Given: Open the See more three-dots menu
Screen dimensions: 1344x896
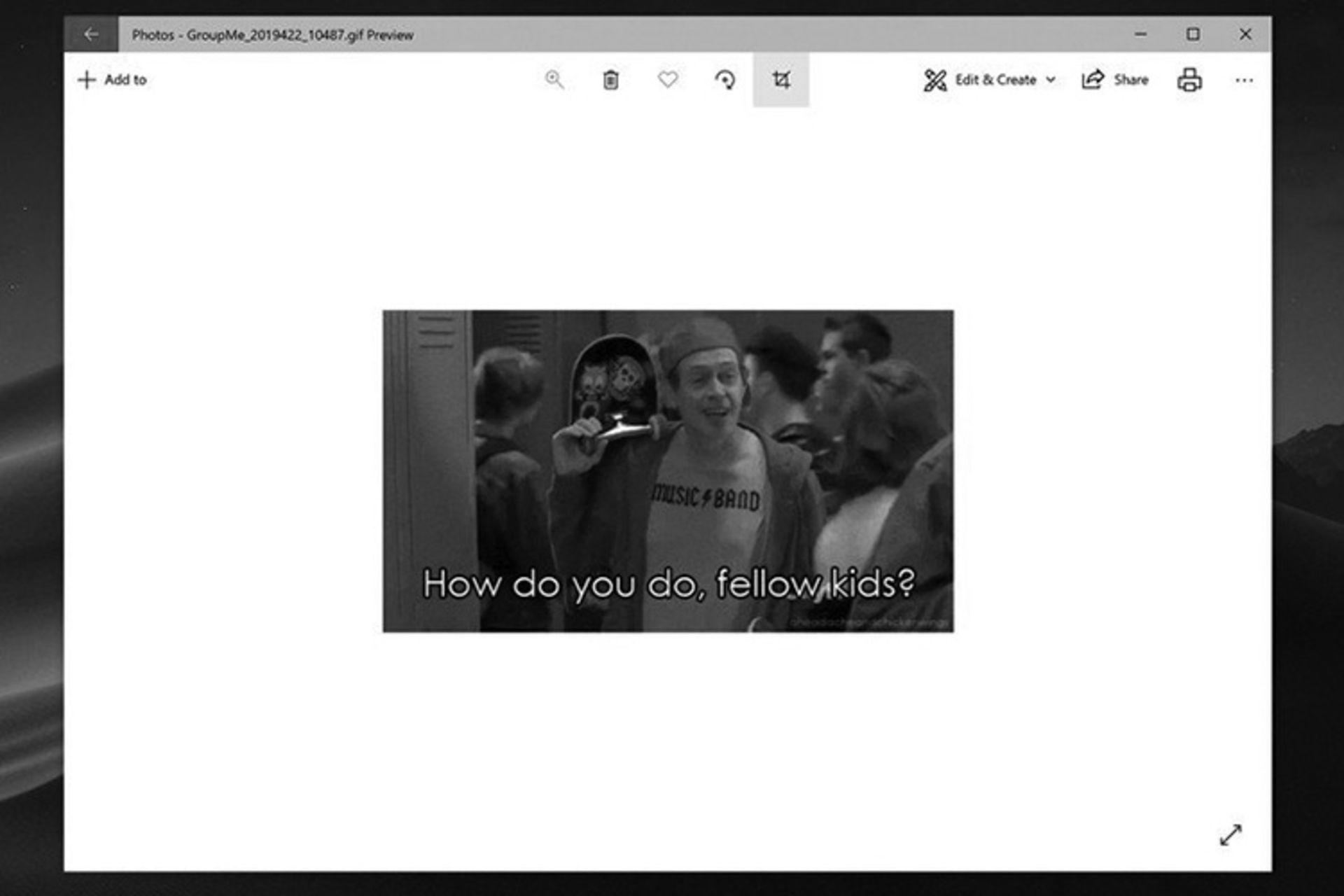Looking at the screenshot, I should [x=1244, y=80].
